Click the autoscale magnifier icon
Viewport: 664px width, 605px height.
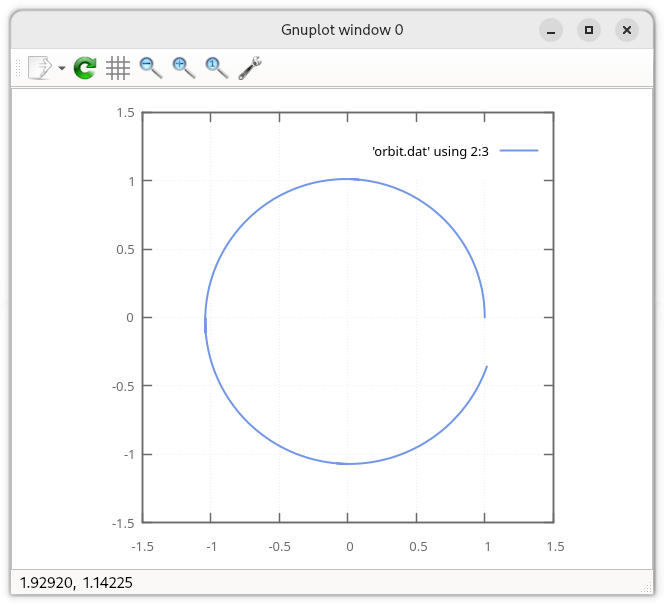[216, 68]
